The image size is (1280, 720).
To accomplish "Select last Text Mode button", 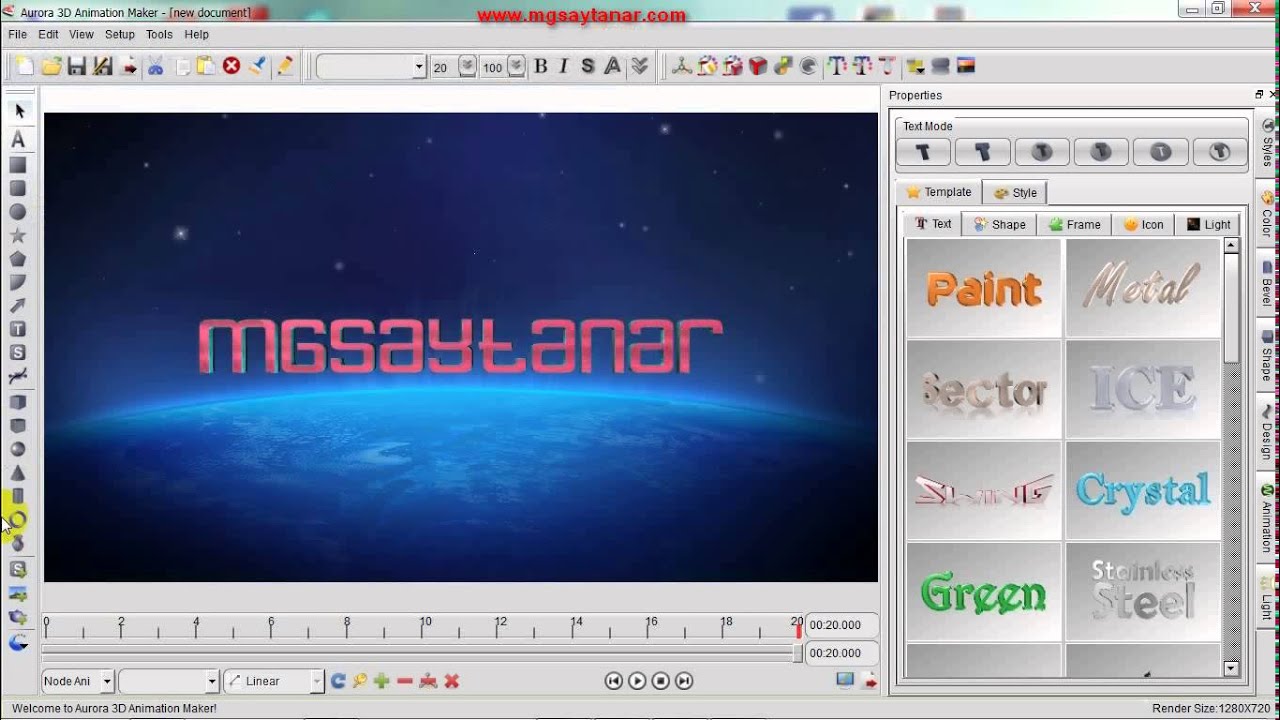I will pyautogui.click(x=1220, y=152).
